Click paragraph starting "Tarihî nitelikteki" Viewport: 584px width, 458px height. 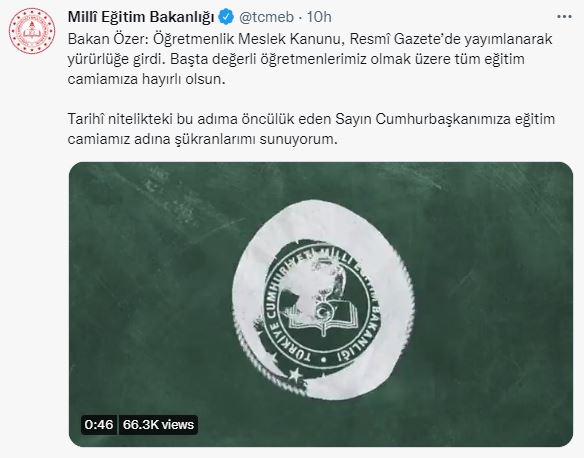[x=311, y=129]
